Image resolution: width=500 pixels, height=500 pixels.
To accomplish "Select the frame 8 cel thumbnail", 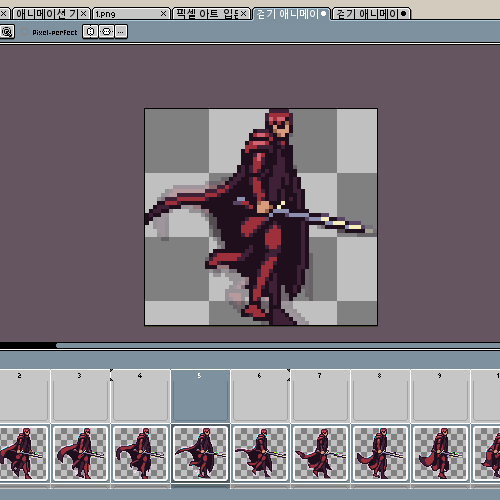I will (x=380, y=453).
